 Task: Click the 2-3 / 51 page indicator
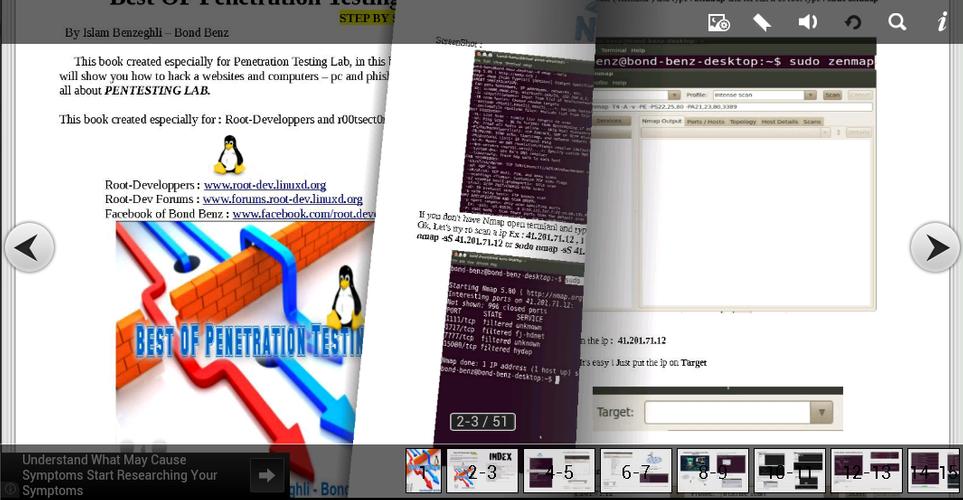[482, 421]
